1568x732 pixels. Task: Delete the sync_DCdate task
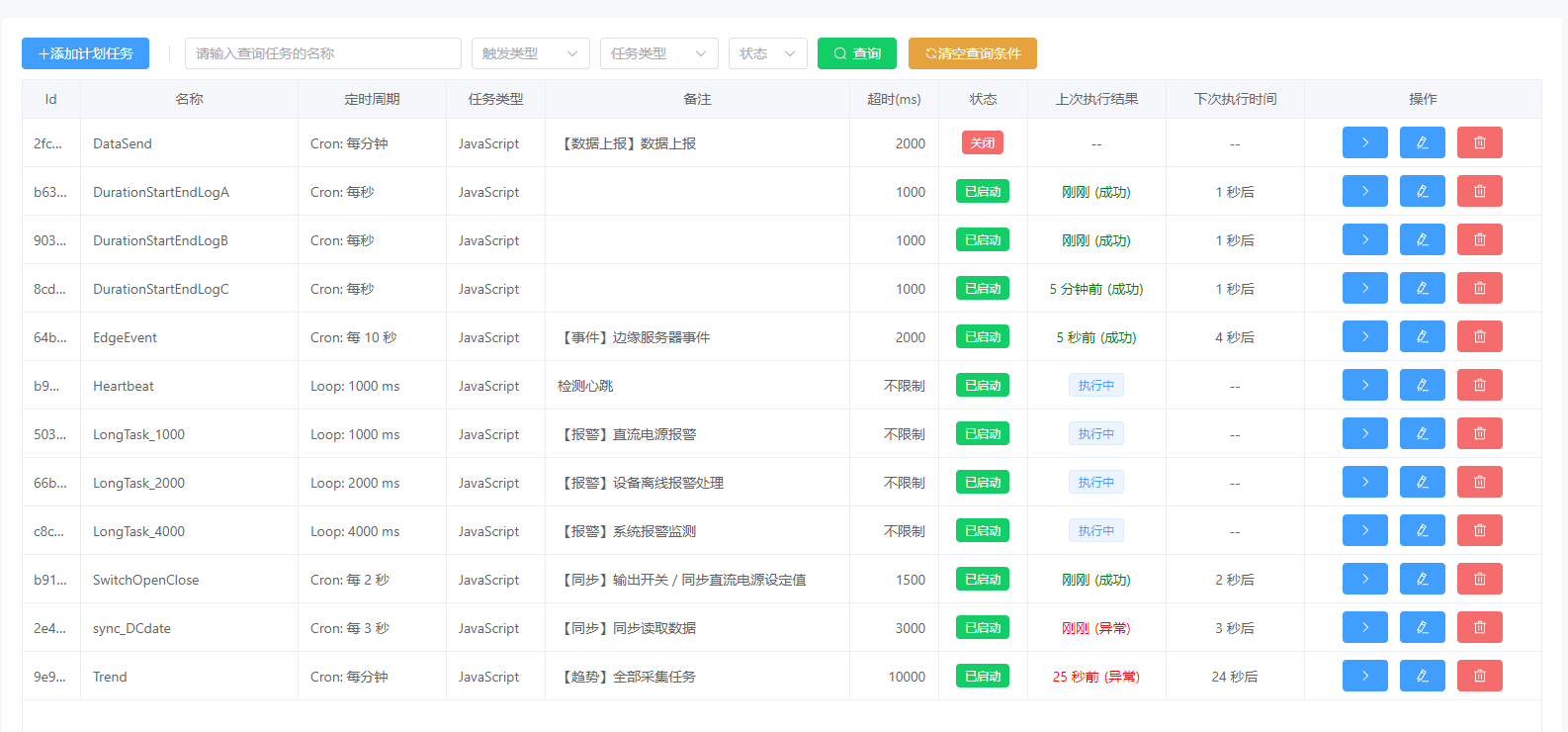(x=1479, y=627)
